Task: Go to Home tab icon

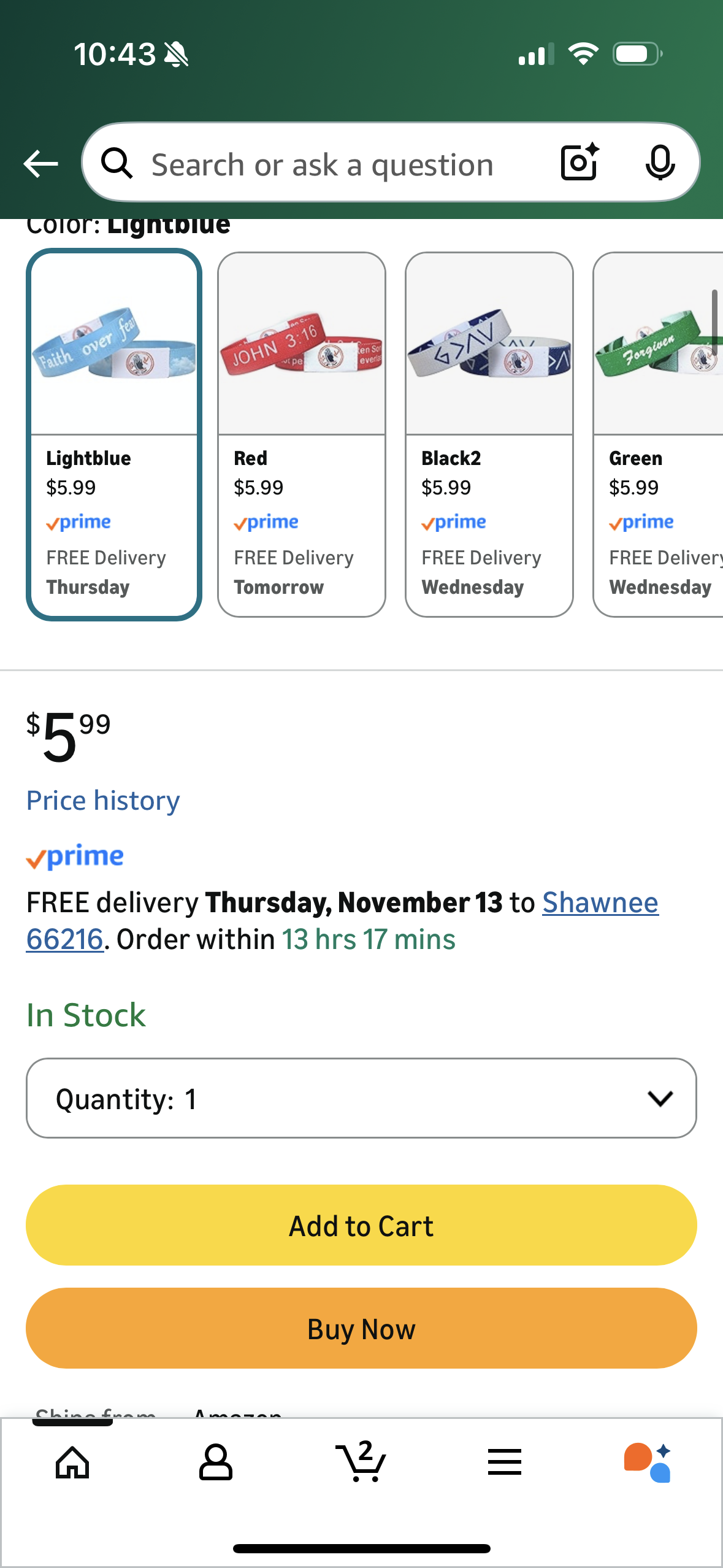Action: coord(72,1462)
